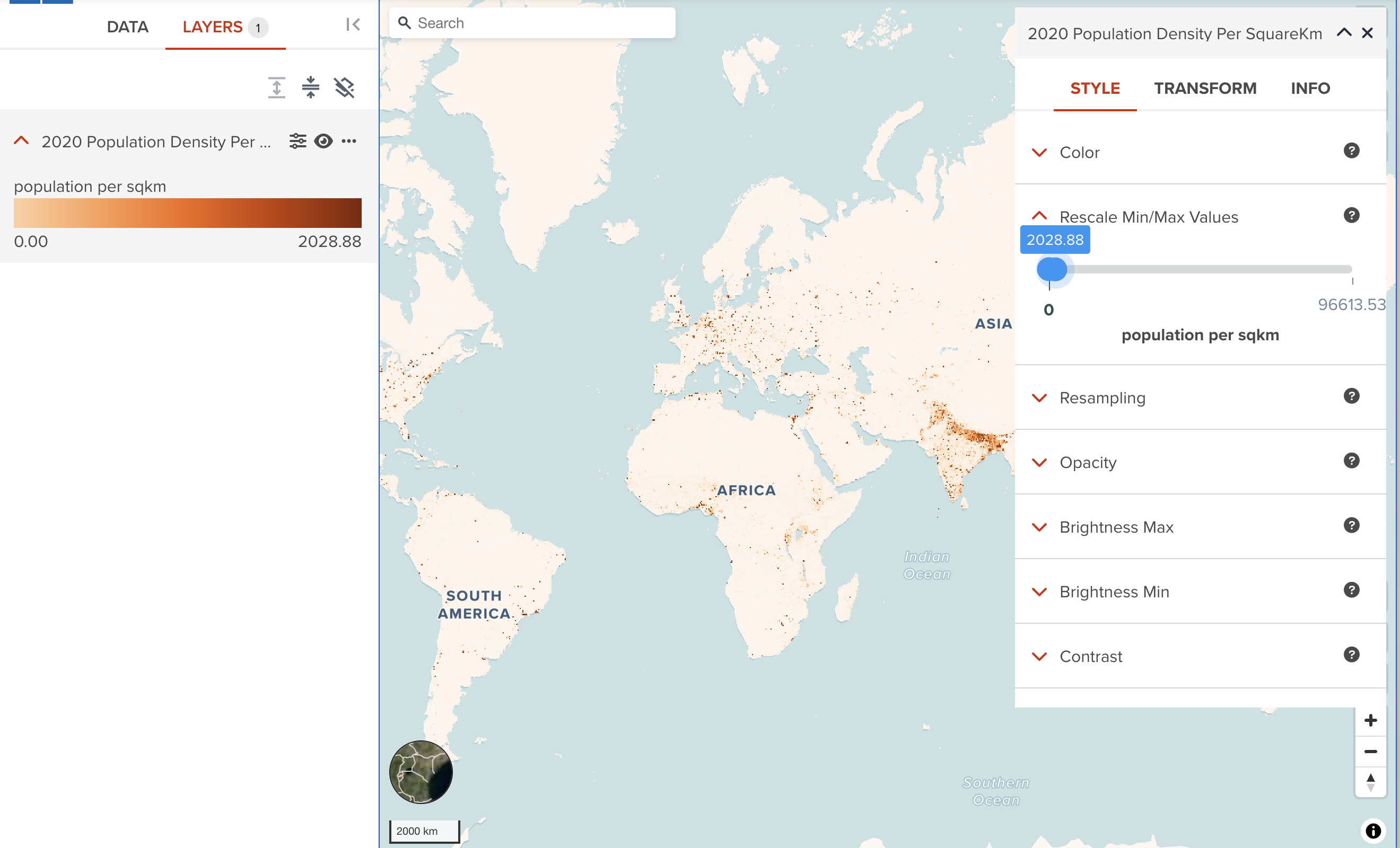Expand the Brightness Max section
The width and height of the screenshot is (1400, 848).
[1040, 527]
